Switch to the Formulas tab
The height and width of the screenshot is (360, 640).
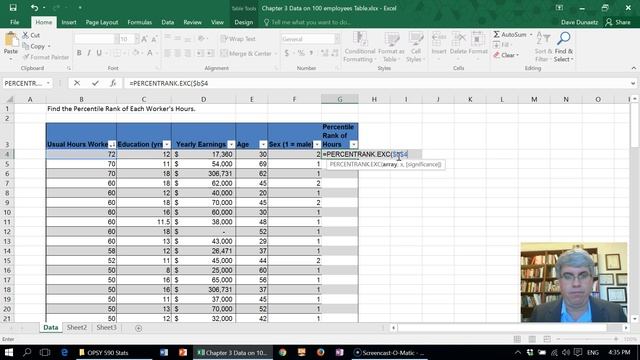(x=140, y=22)
